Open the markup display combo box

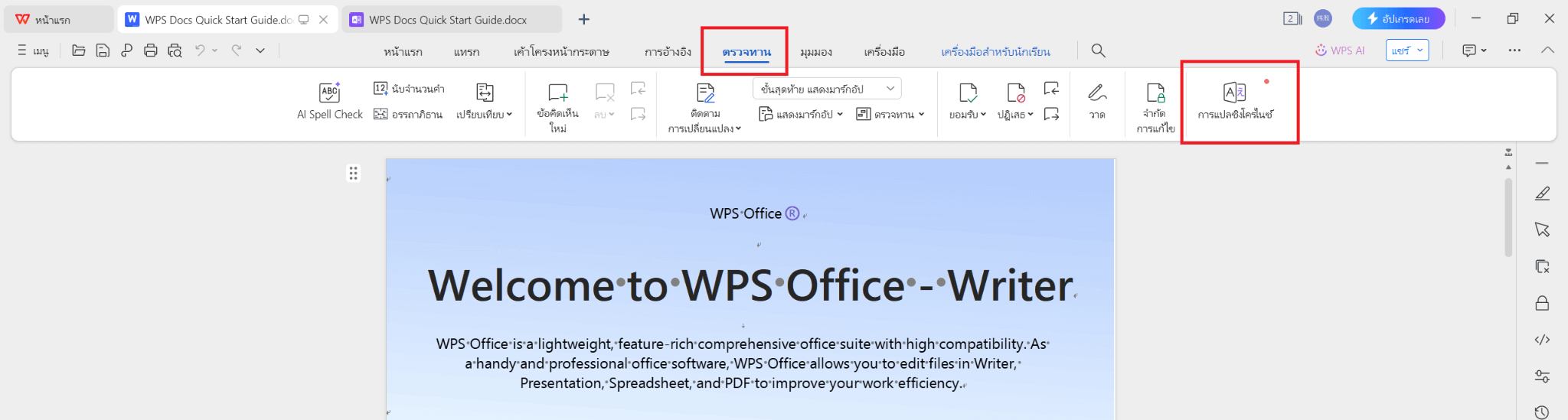point(827,89)
